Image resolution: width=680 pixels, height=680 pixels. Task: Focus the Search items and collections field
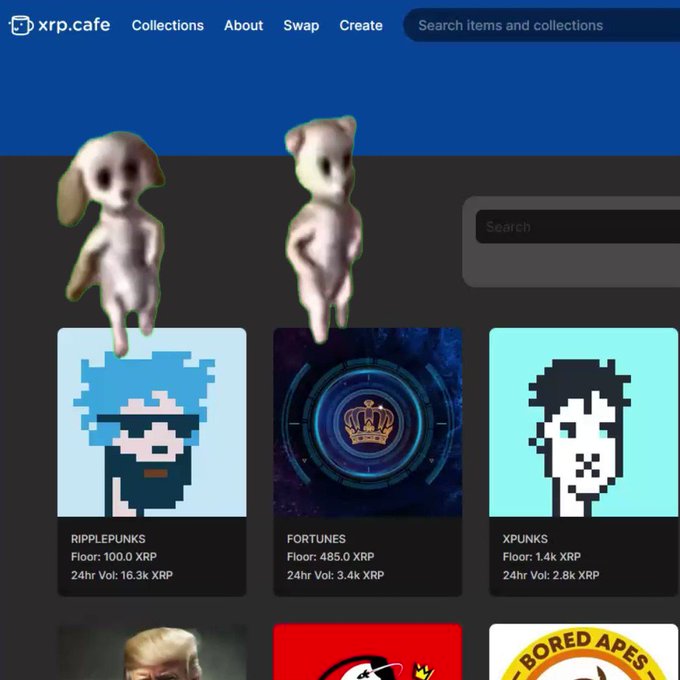542,25
